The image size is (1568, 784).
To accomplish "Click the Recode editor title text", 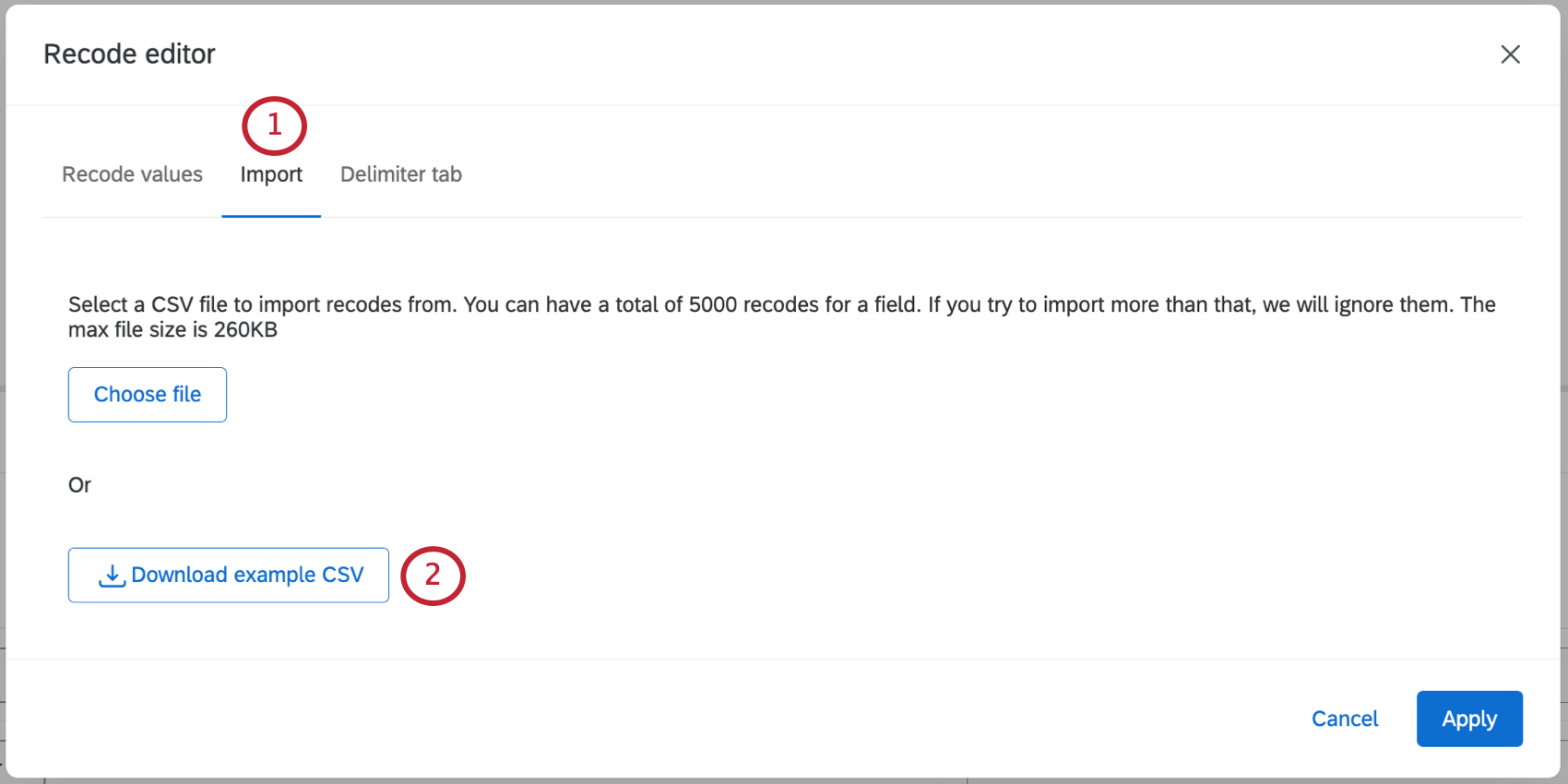I will click(x=129, y=53).
